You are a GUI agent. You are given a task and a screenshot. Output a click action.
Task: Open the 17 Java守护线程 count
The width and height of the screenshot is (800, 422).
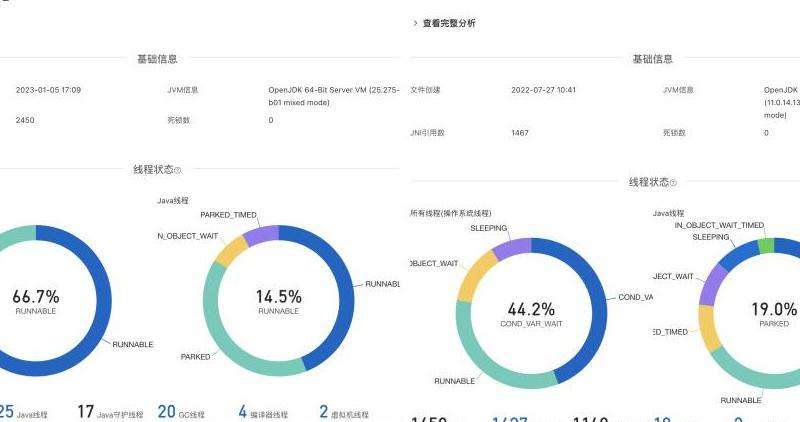coord(110,413)
